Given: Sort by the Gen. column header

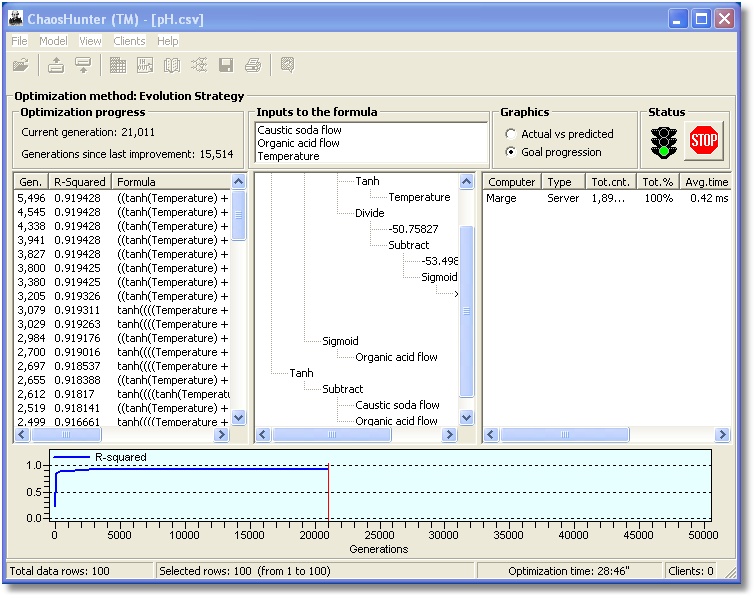Looking at the screenshot, I should click(x=31, y=182).
